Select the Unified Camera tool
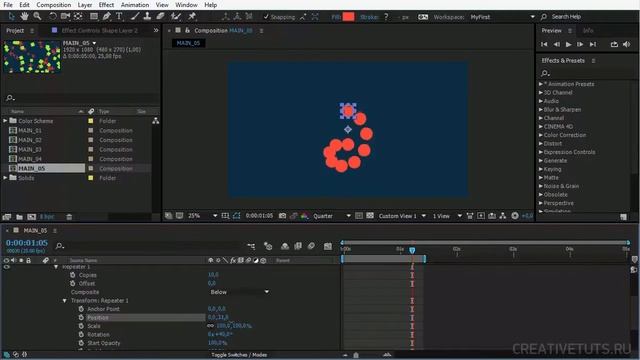The width and height of the screenshot is (640, 360). (x=65, y=16)
